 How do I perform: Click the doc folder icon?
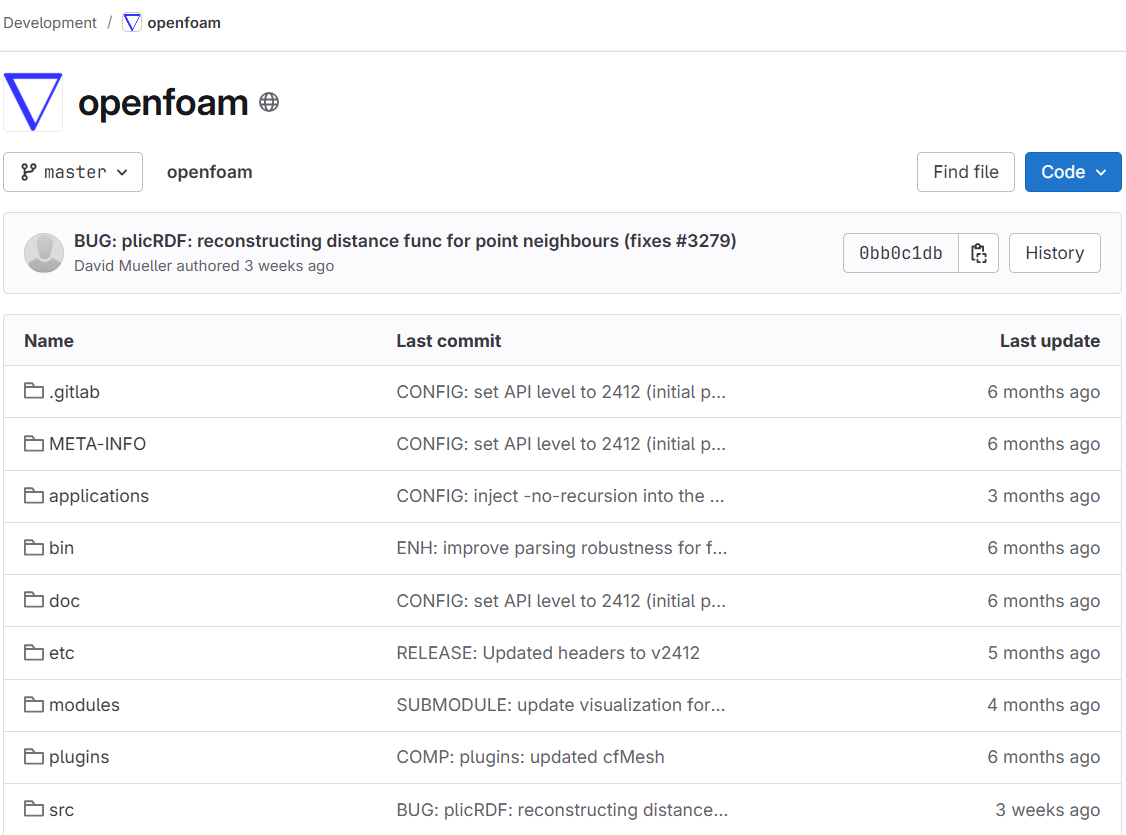click(34, 600)
